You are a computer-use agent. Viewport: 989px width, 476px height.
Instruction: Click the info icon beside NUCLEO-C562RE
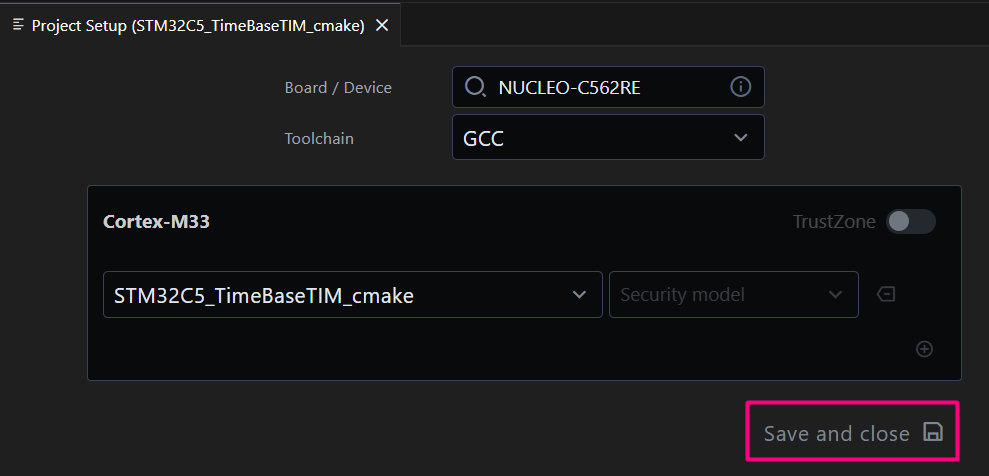(x=740, y=87)
